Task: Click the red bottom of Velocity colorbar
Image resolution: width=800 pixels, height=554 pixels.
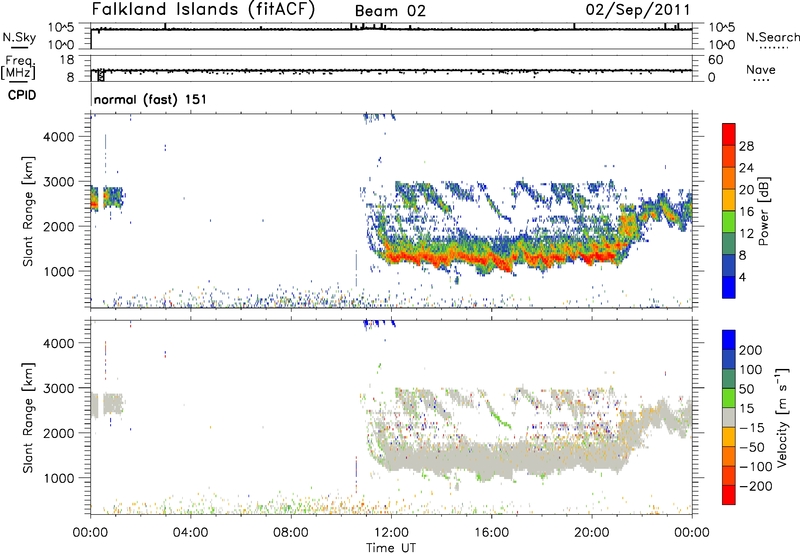Action: tap(729, 495)
